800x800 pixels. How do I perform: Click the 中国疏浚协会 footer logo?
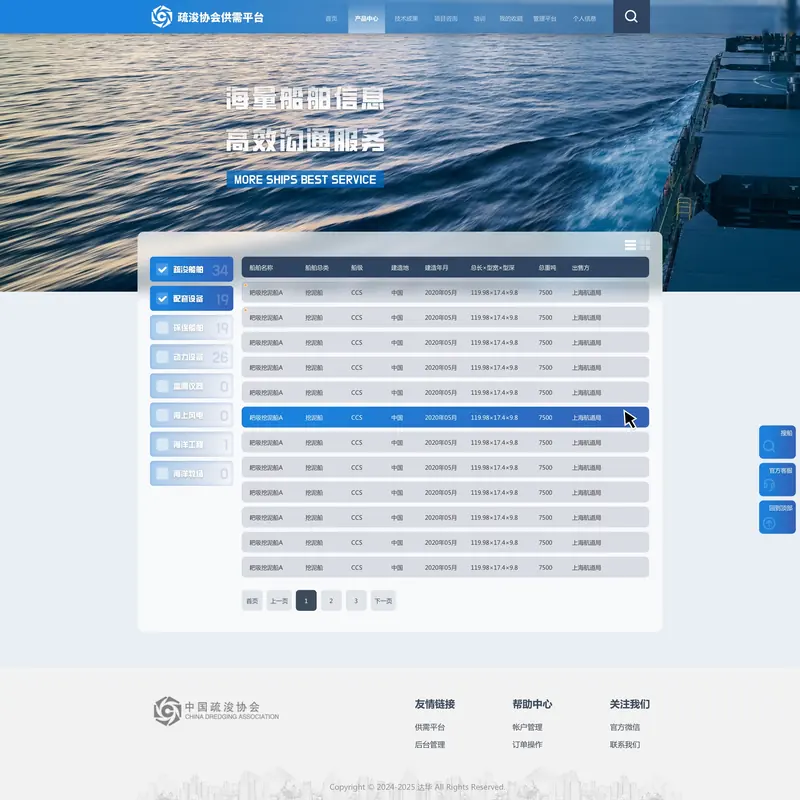216,711
